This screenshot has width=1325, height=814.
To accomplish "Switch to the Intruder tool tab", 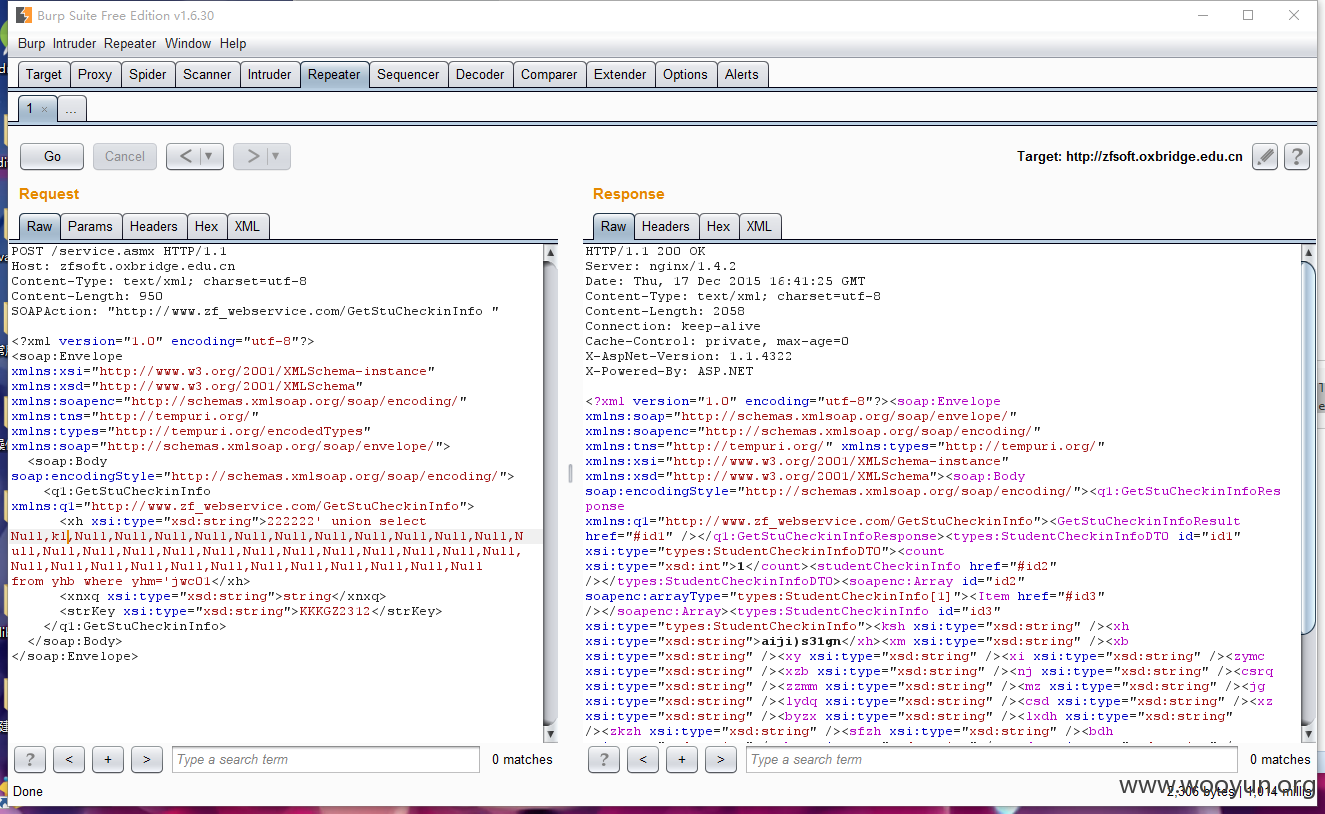I will click(x=270, y=74).
